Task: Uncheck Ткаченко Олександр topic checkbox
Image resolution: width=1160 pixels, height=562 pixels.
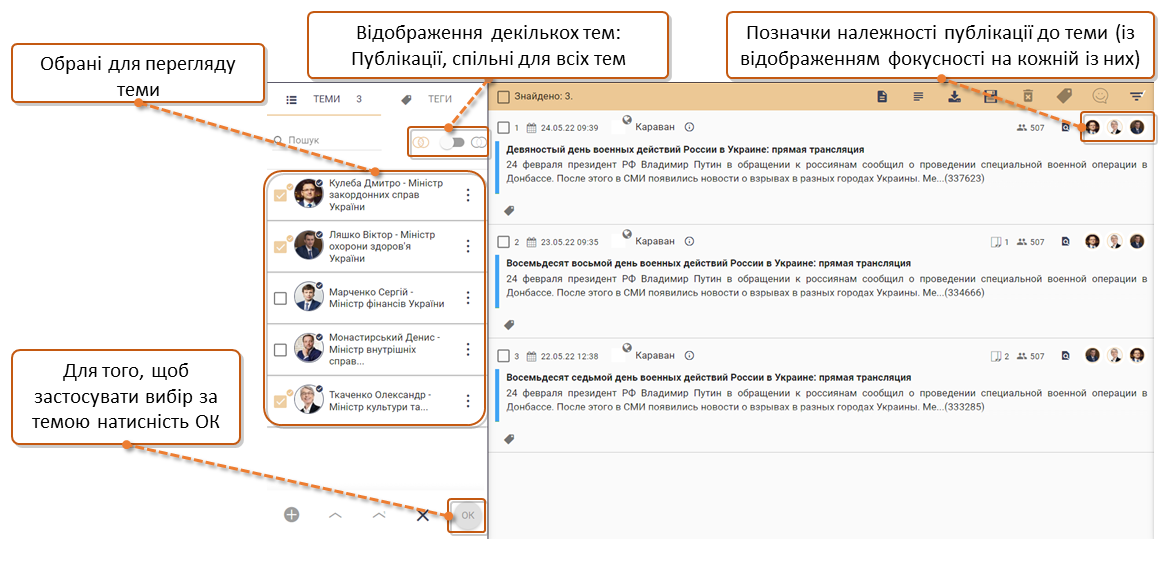Action: (x=280, y=401)
